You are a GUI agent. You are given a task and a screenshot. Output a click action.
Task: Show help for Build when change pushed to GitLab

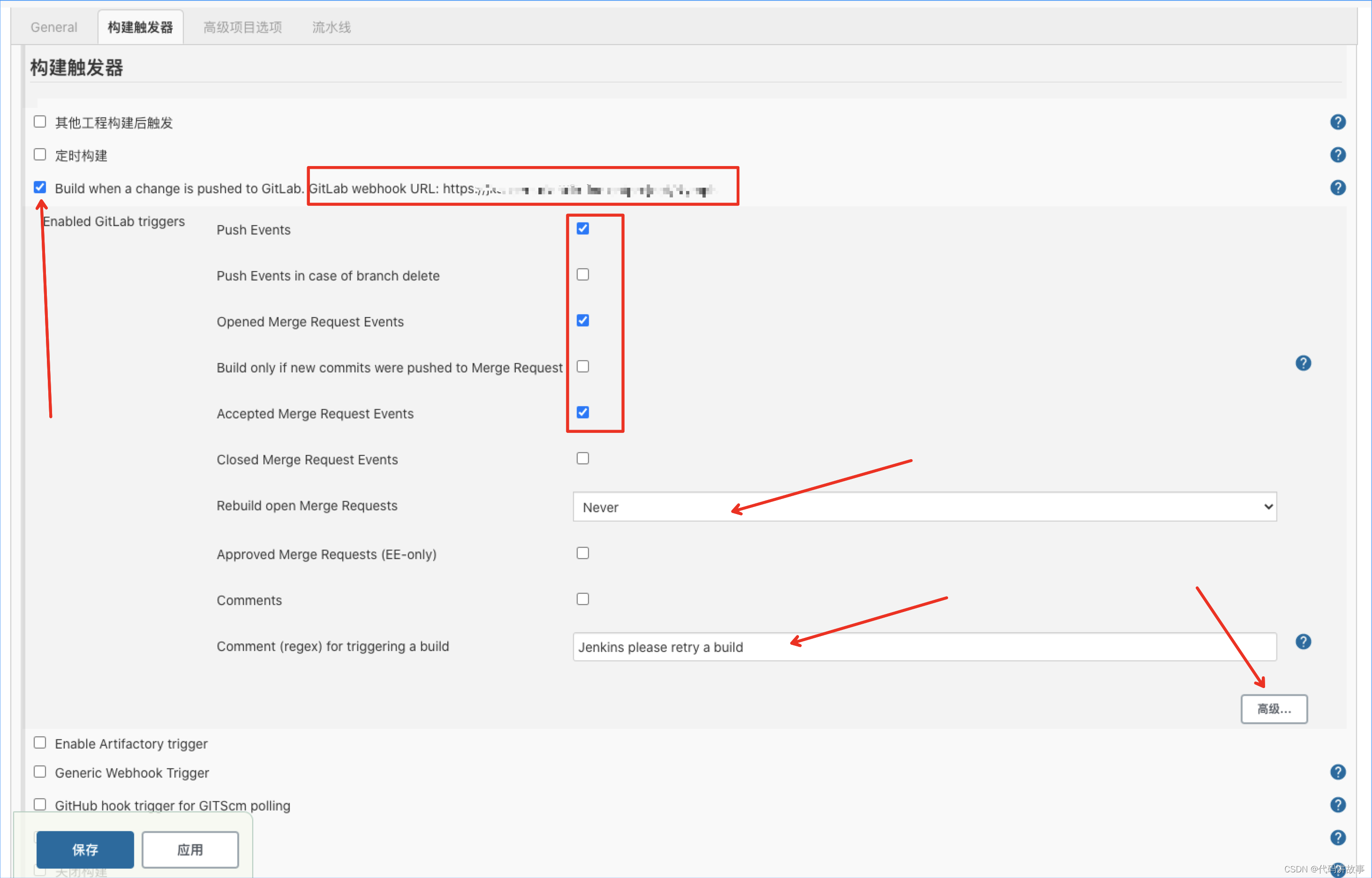pos(1337,188)
